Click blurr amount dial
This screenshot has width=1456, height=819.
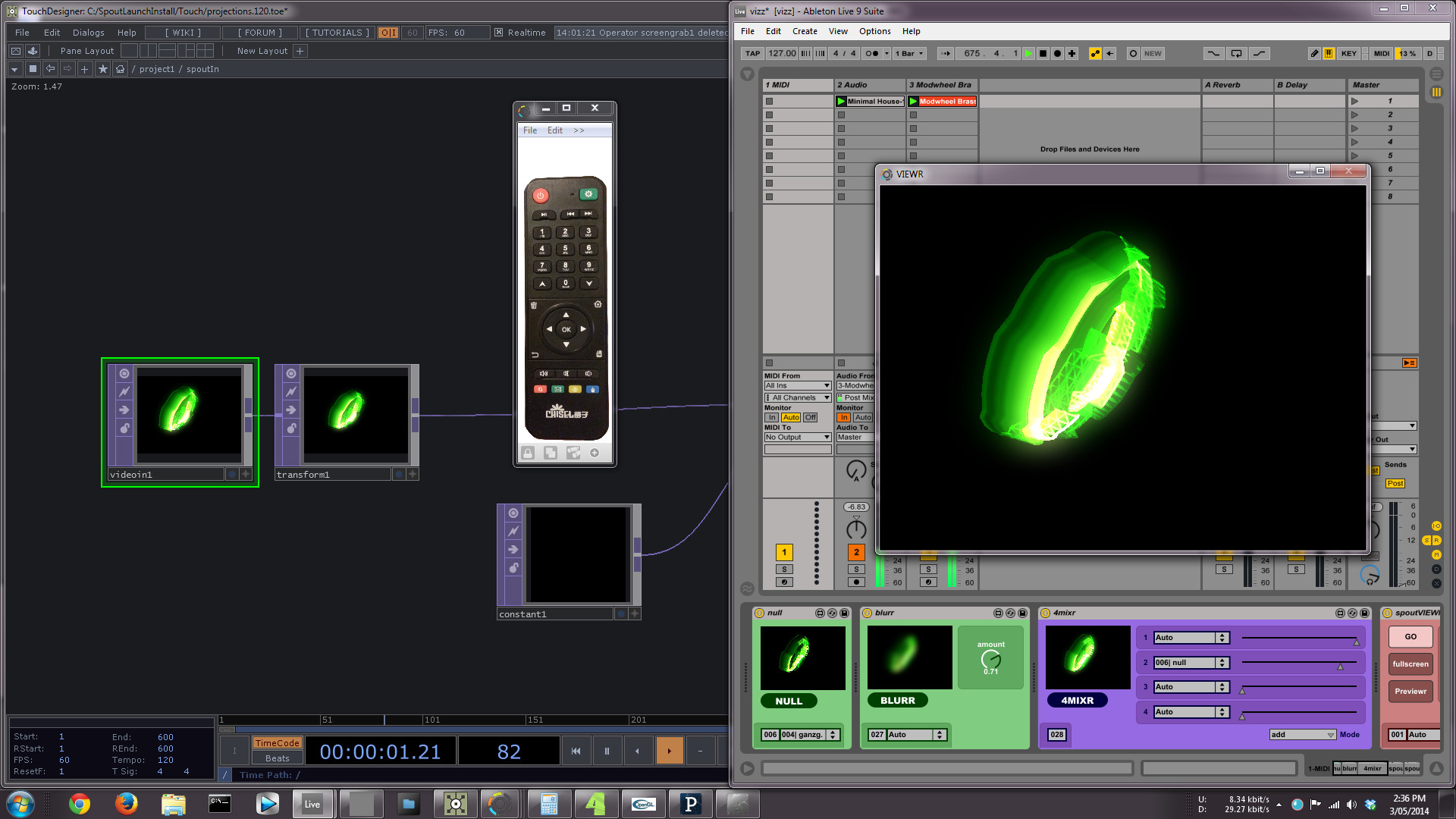(990, 660)
